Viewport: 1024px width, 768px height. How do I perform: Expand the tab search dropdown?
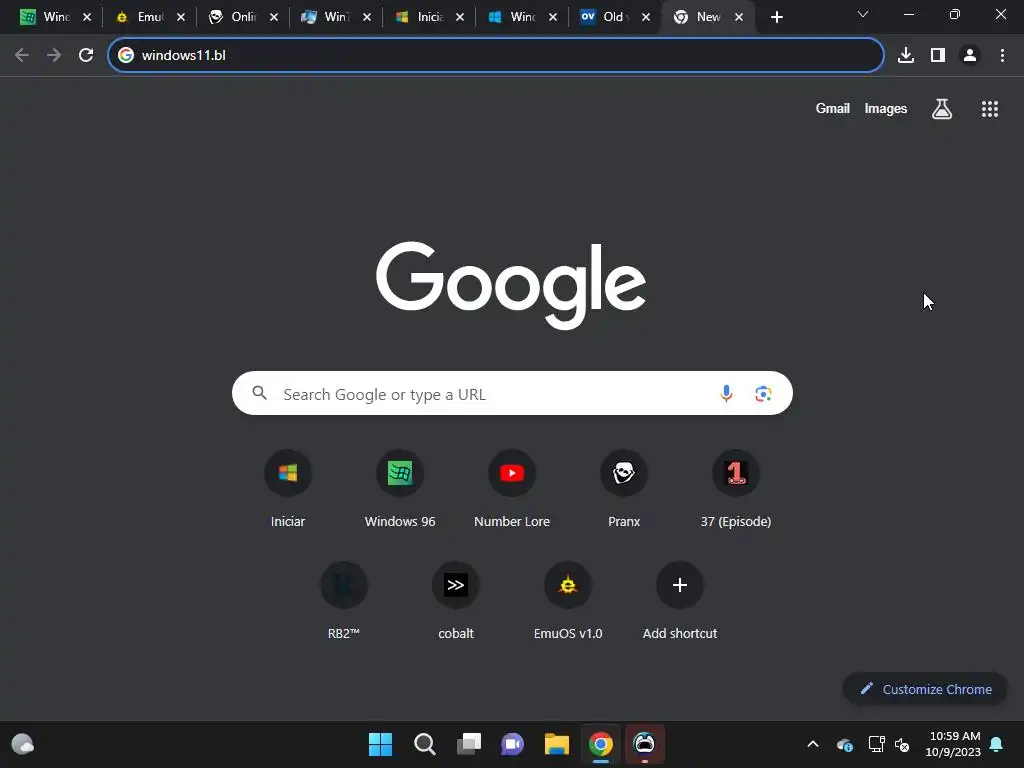[863, 14]
